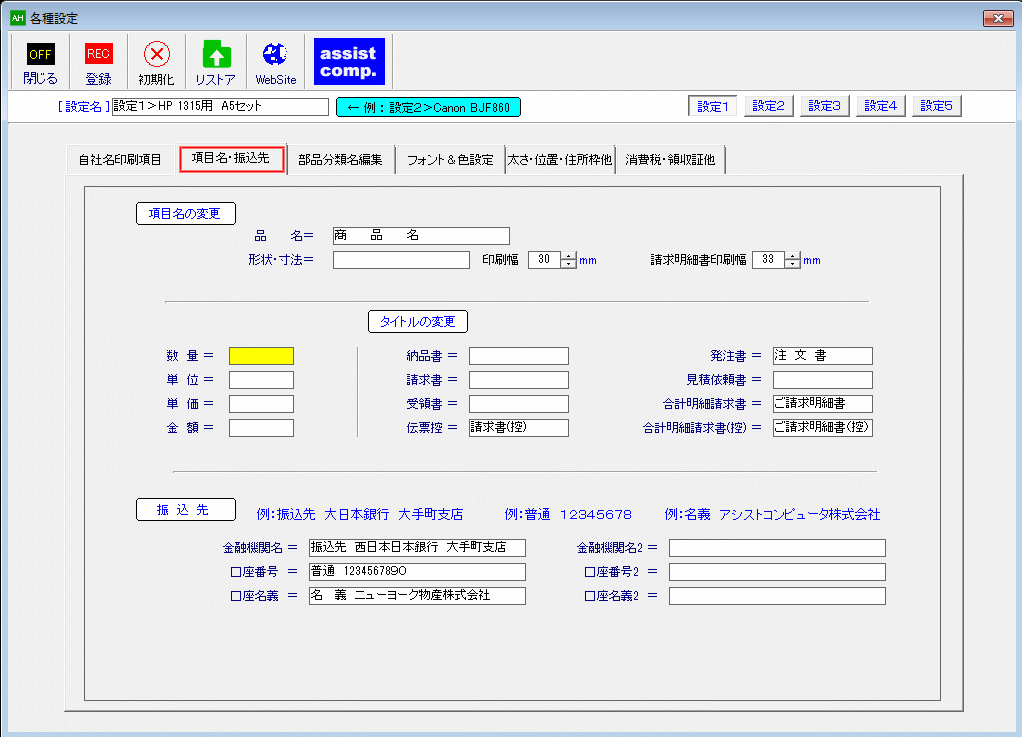1022x737 pixels.
Task: Click the 設定名 text field
Action: [220, 106]
